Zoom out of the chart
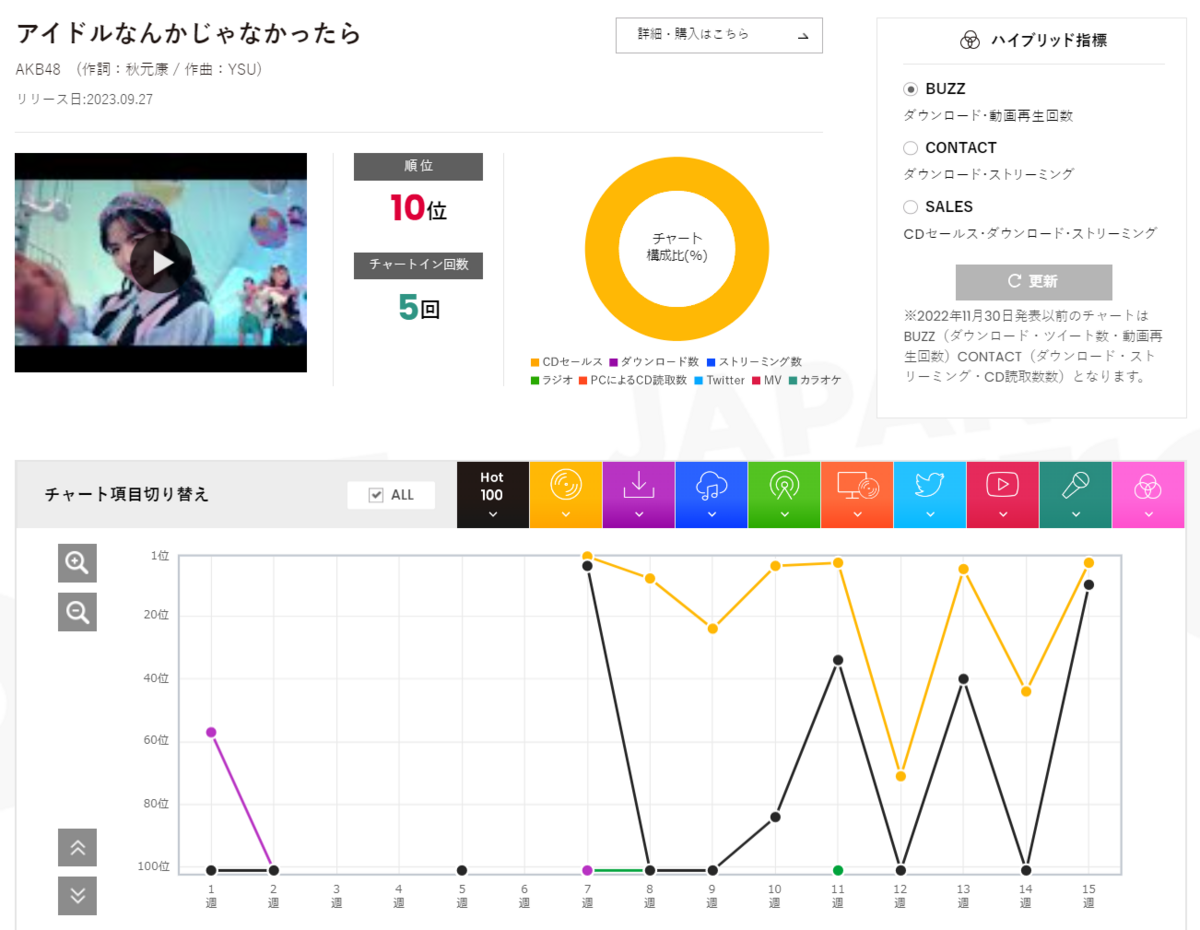Image resolution: width=1200 pixels, height=930 pixels. (77, 611)
